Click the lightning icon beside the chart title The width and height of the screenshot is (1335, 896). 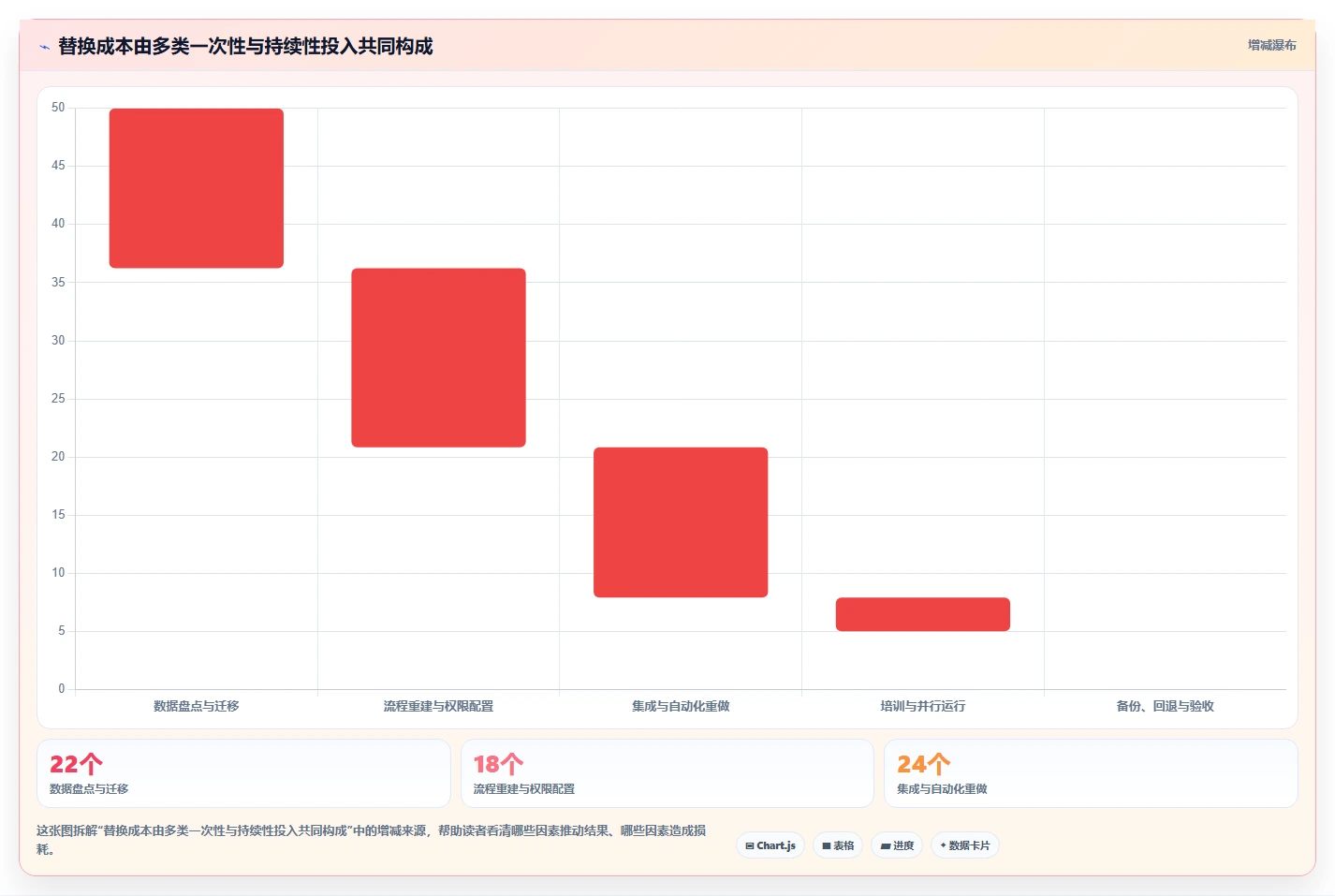[x=44, y=47]
